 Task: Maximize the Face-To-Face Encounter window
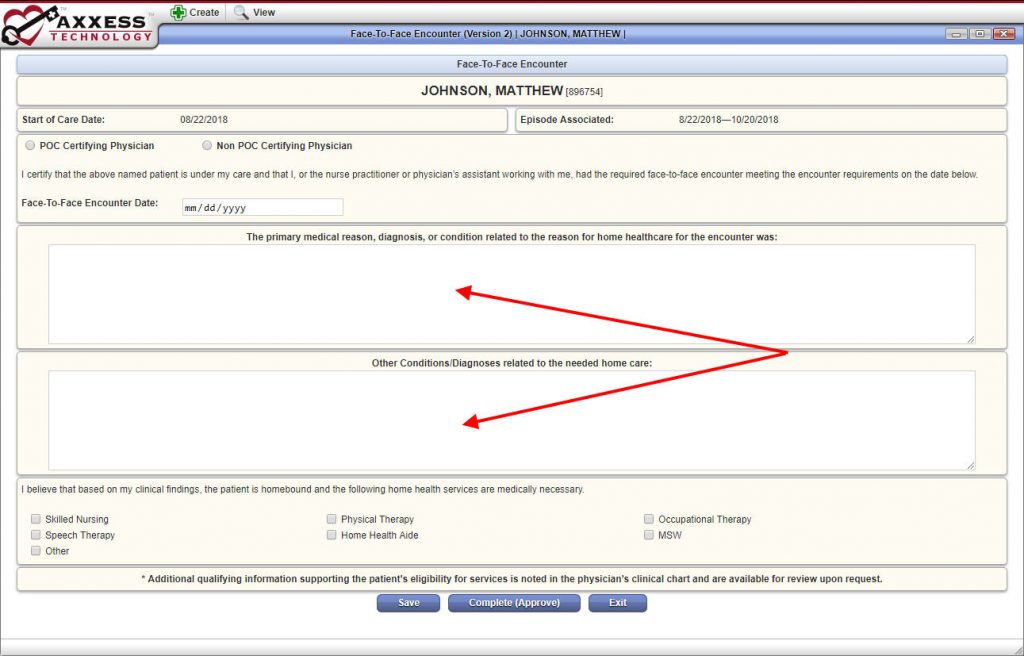coord(980,34)
